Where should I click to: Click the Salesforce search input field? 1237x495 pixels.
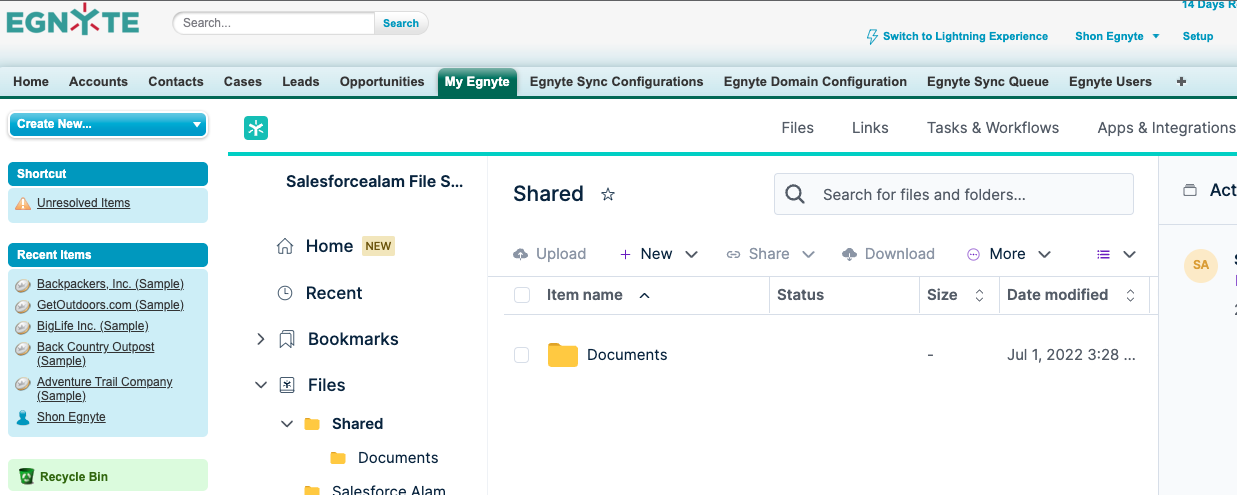point(274,23)
